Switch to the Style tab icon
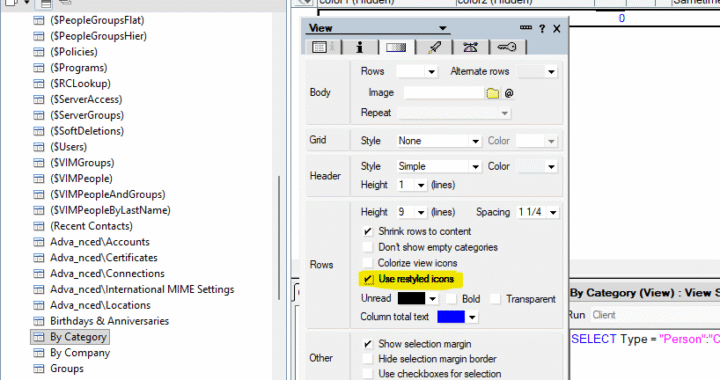The height and width of the screenshot is (380, 720). pyautogui.click(x=396, y=47)
